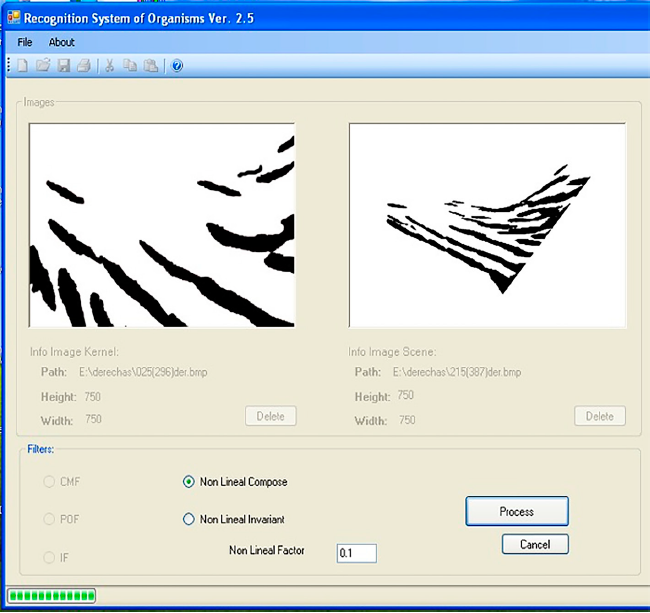Select the Non Lineal Invariant filter option
The image size is (650, 613).
[x=189, y=519]
